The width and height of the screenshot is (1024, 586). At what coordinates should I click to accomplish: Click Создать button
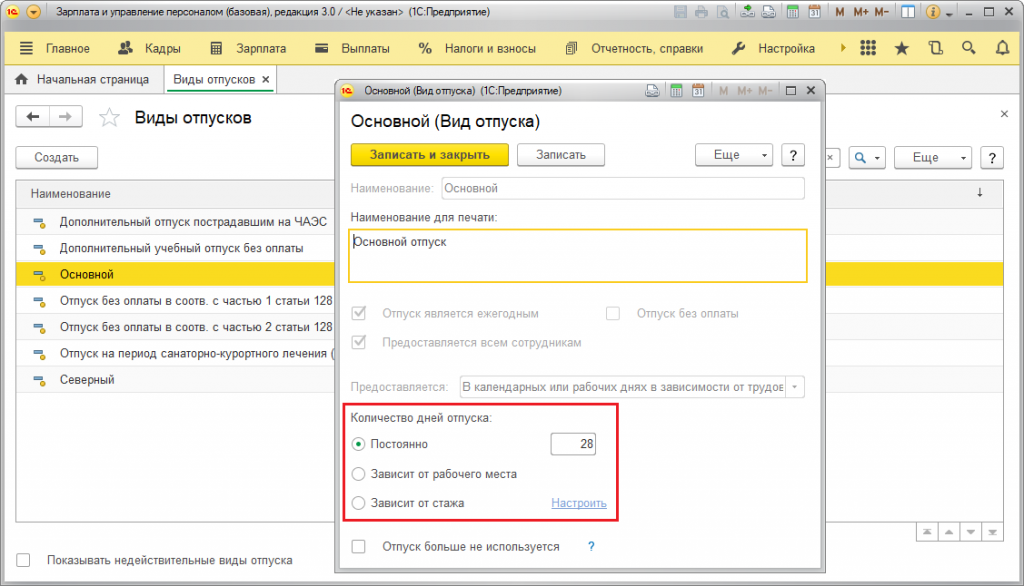57,157
